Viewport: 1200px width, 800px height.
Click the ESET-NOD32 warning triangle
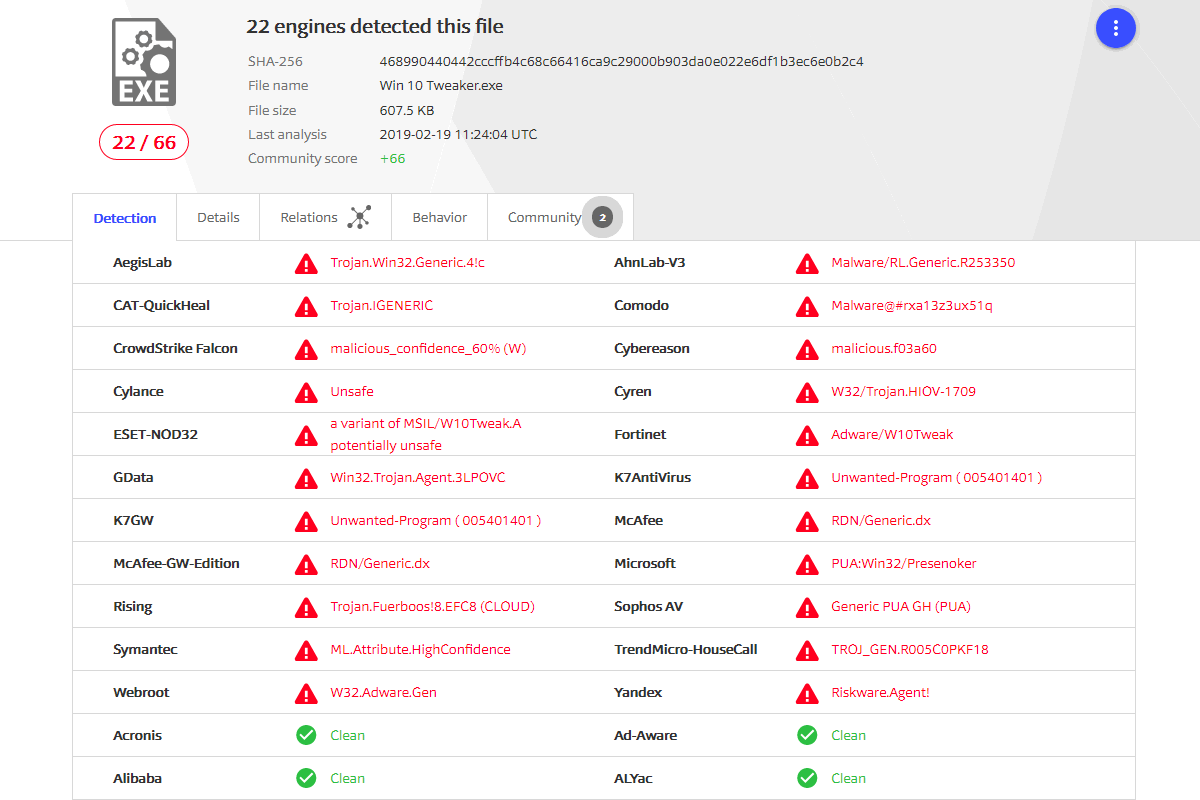306,435
